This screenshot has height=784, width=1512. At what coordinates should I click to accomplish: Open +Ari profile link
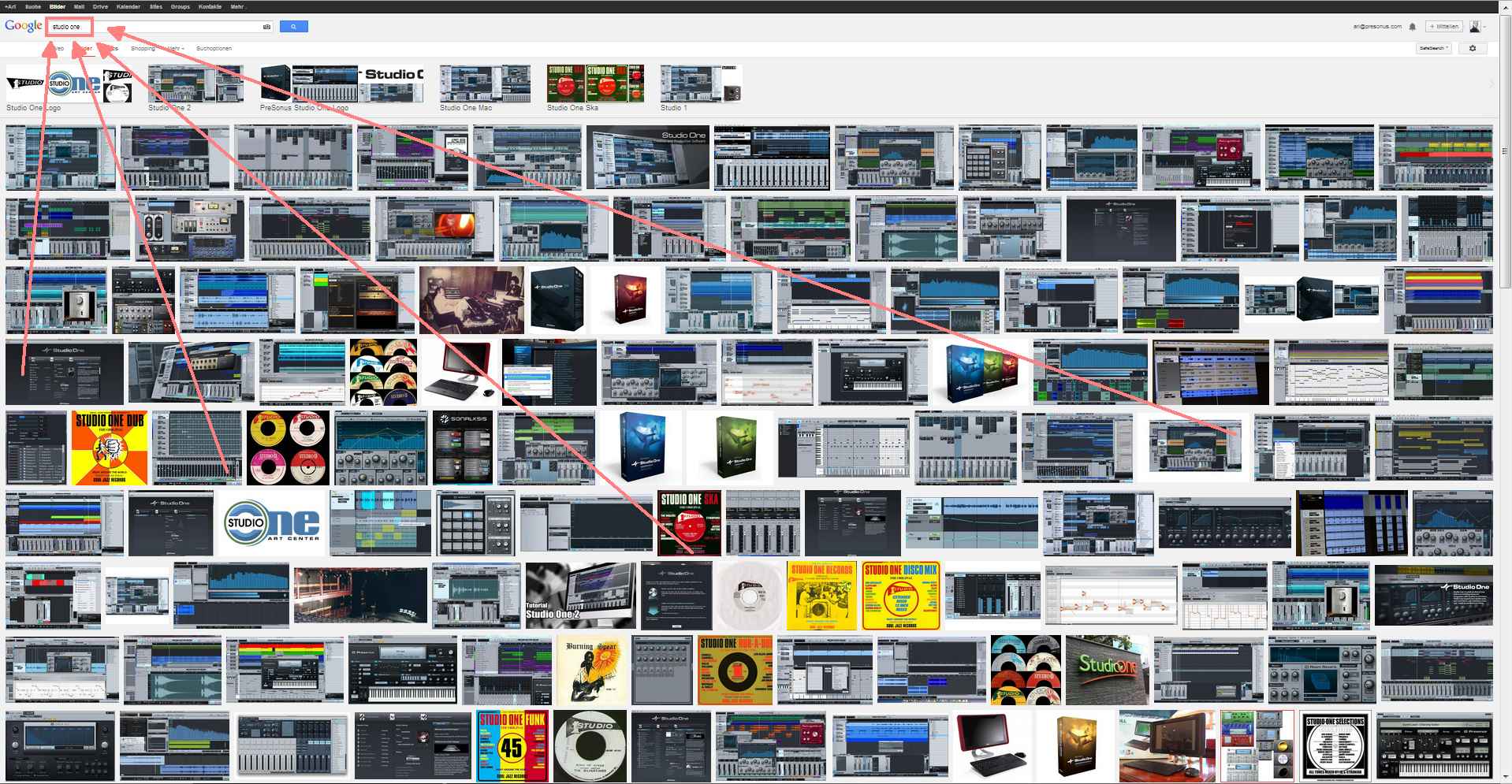point(10,6)
